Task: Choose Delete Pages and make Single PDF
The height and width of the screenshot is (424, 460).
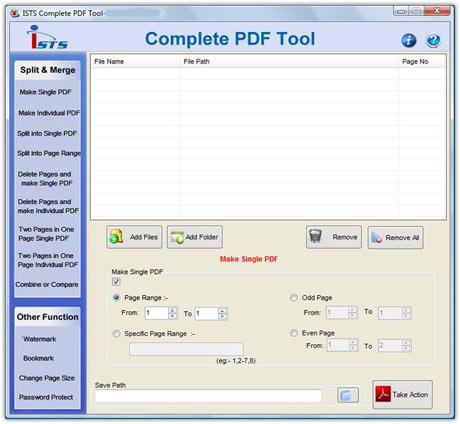Action: 45,179
